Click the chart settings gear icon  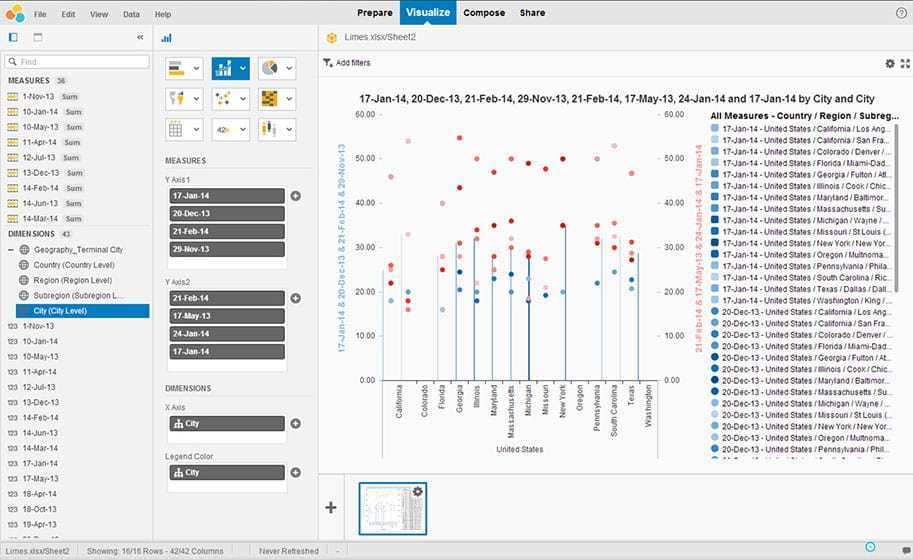(890, 63)
